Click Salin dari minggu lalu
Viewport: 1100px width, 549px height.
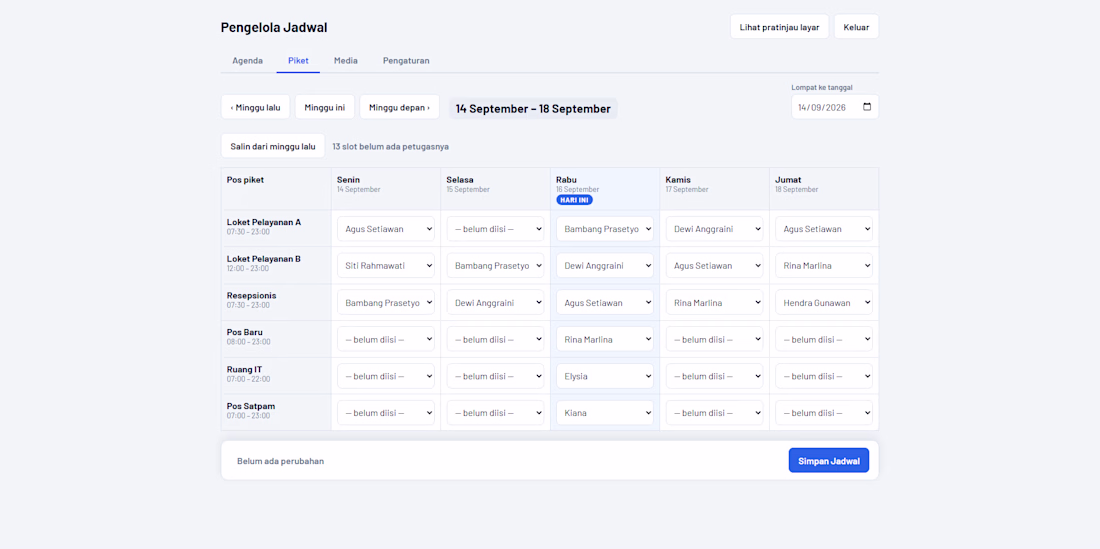[x=273, y=147]
